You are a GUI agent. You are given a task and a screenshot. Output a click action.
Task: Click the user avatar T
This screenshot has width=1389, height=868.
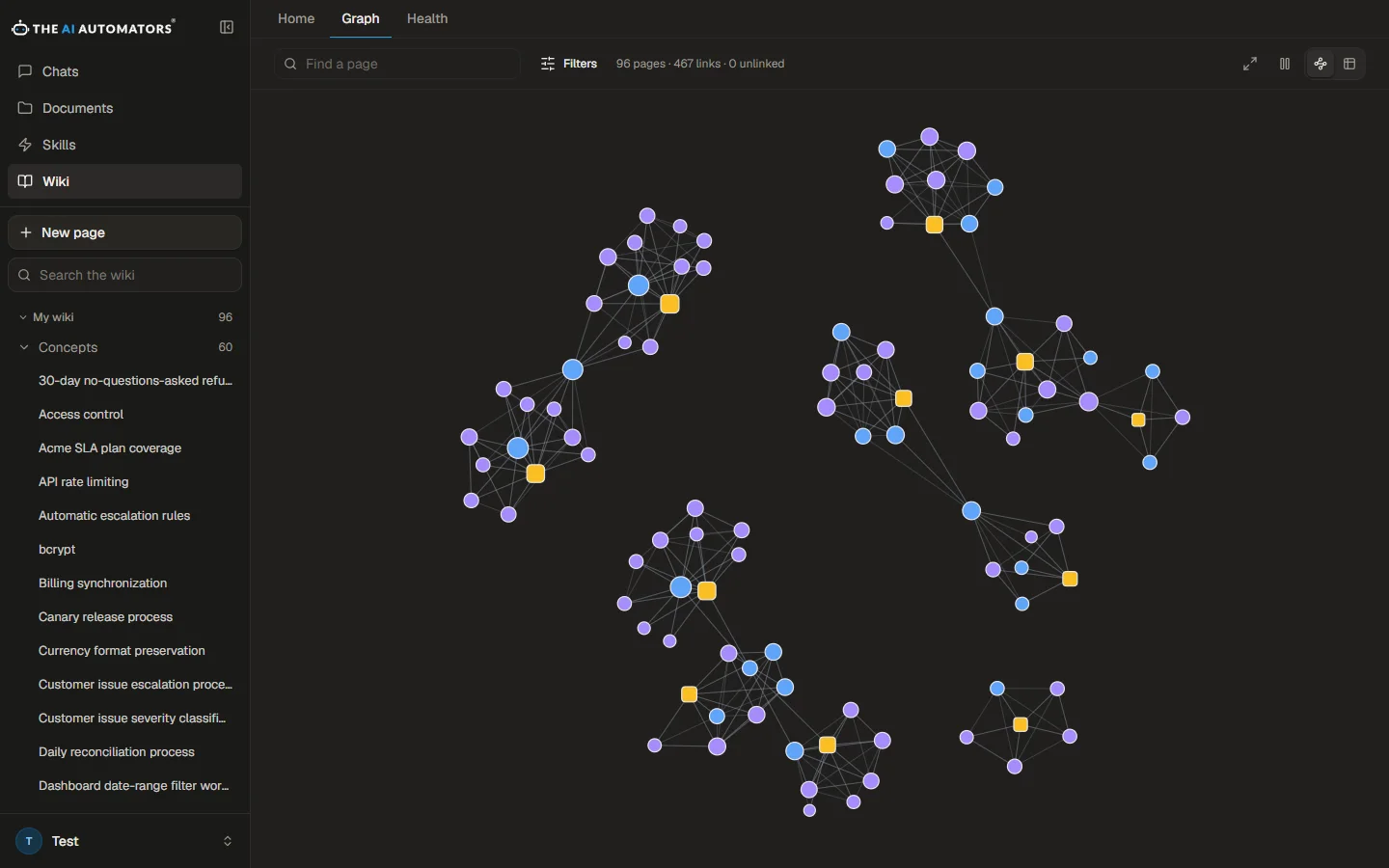[x=29, y=841]
